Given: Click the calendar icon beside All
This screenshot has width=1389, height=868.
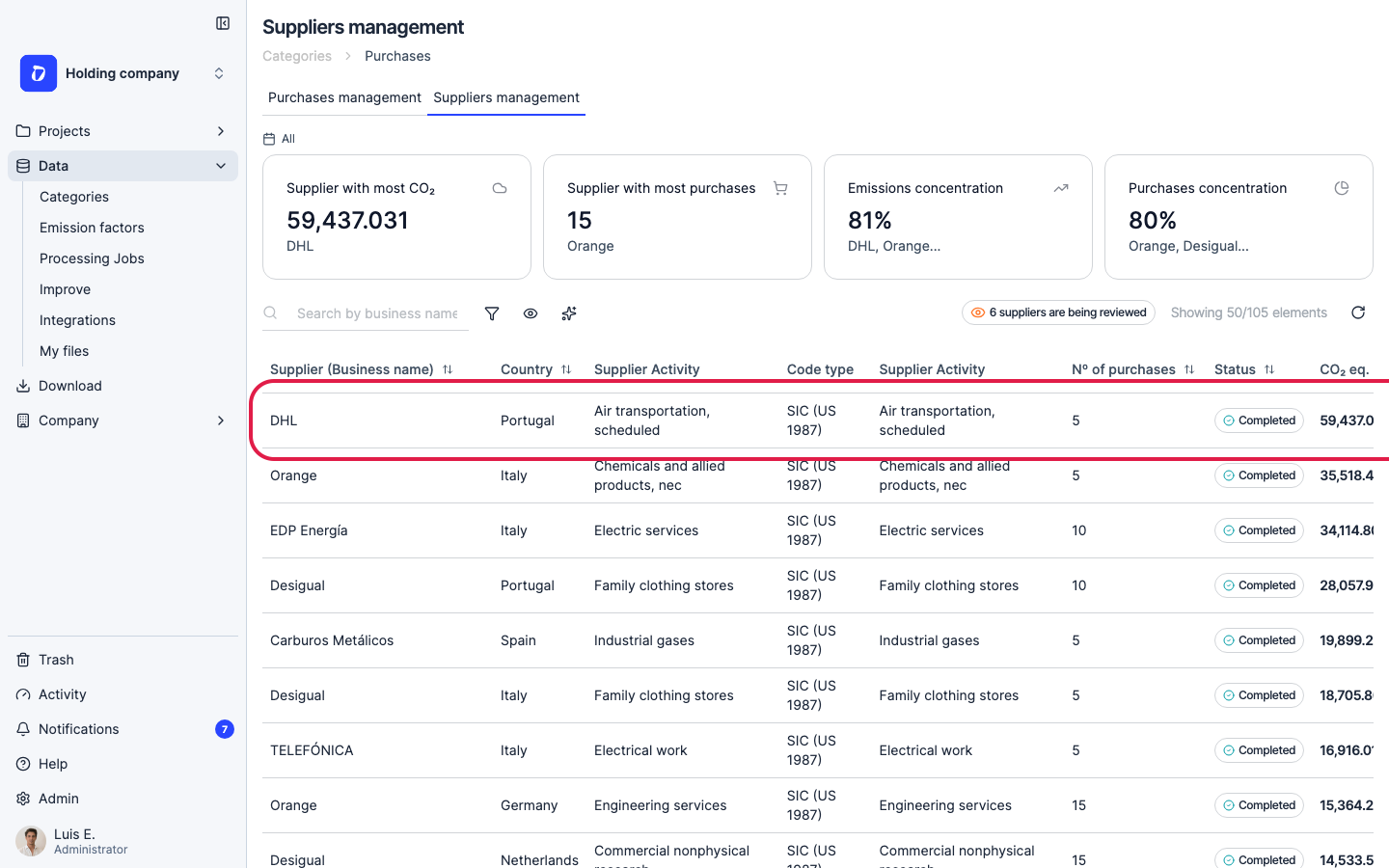Looking at the screenshot, I should click(269, 139).
